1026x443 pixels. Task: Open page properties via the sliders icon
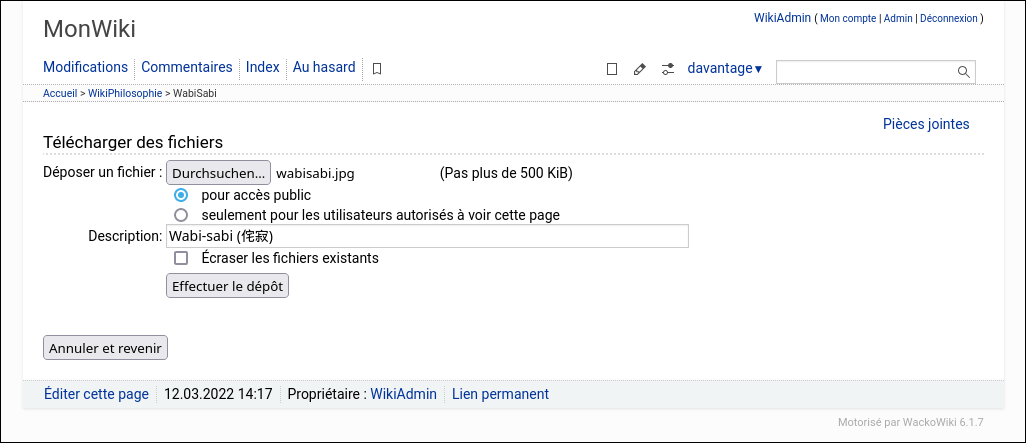tap(668, 69)
